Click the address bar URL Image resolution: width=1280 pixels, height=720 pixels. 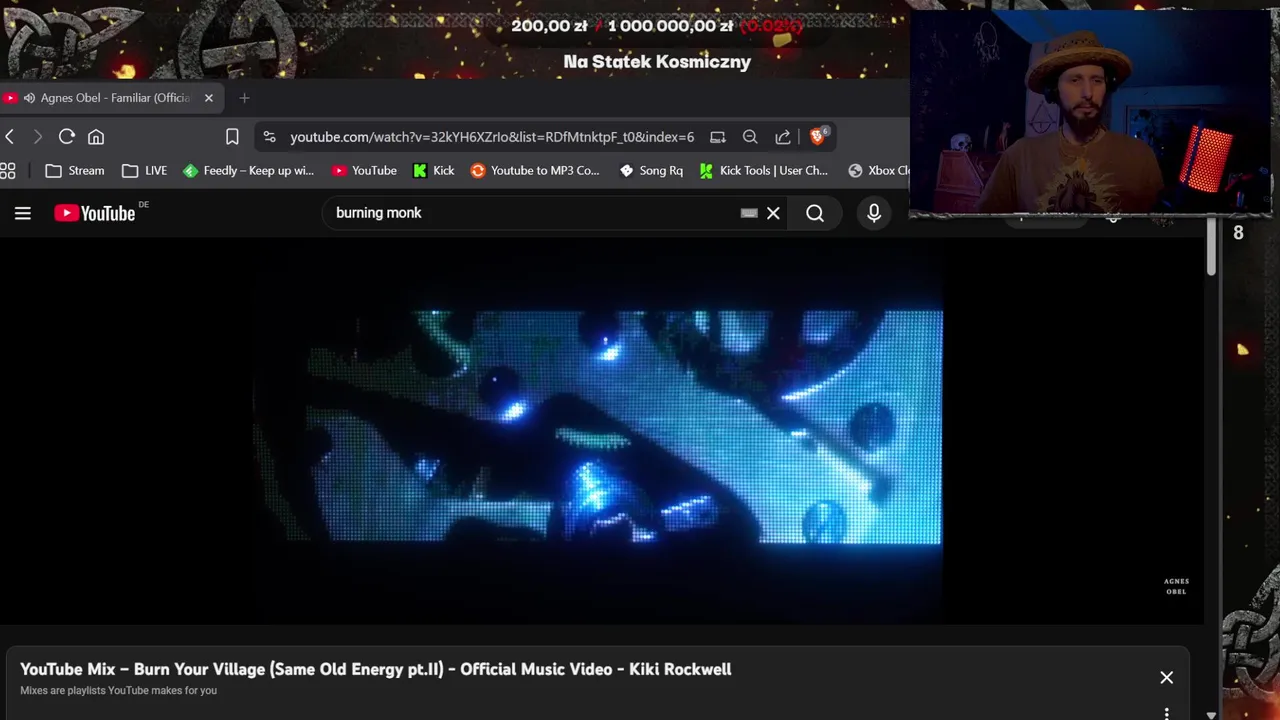492,137
